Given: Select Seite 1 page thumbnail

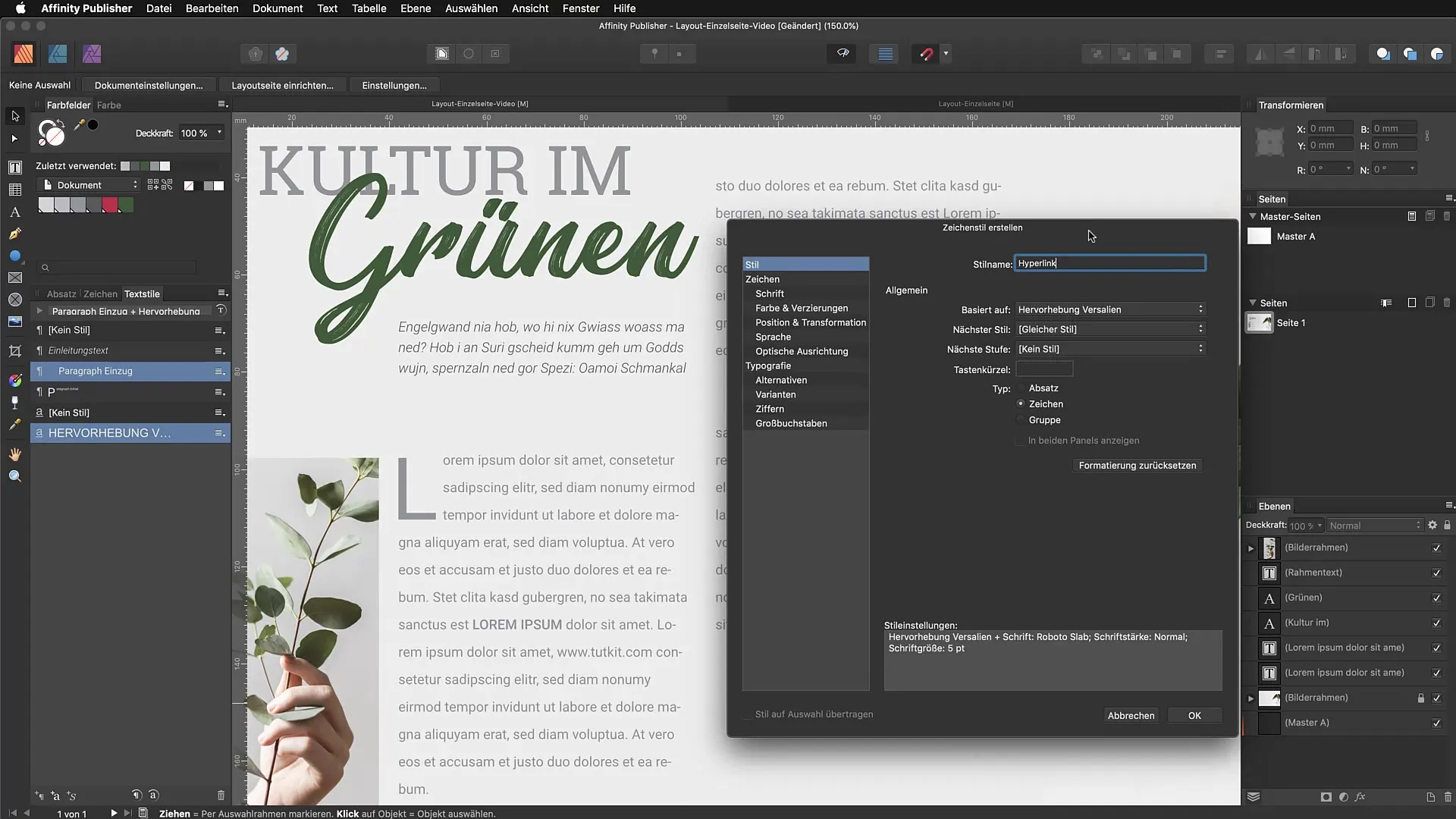Looking at the screenshot, I should click(x=1260, y=323).
